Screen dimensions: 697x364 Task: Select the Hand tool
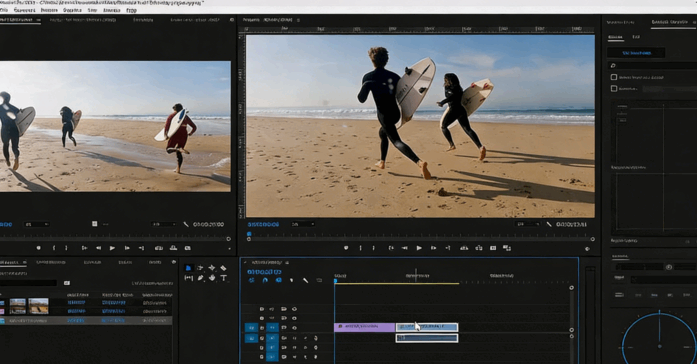212,278
